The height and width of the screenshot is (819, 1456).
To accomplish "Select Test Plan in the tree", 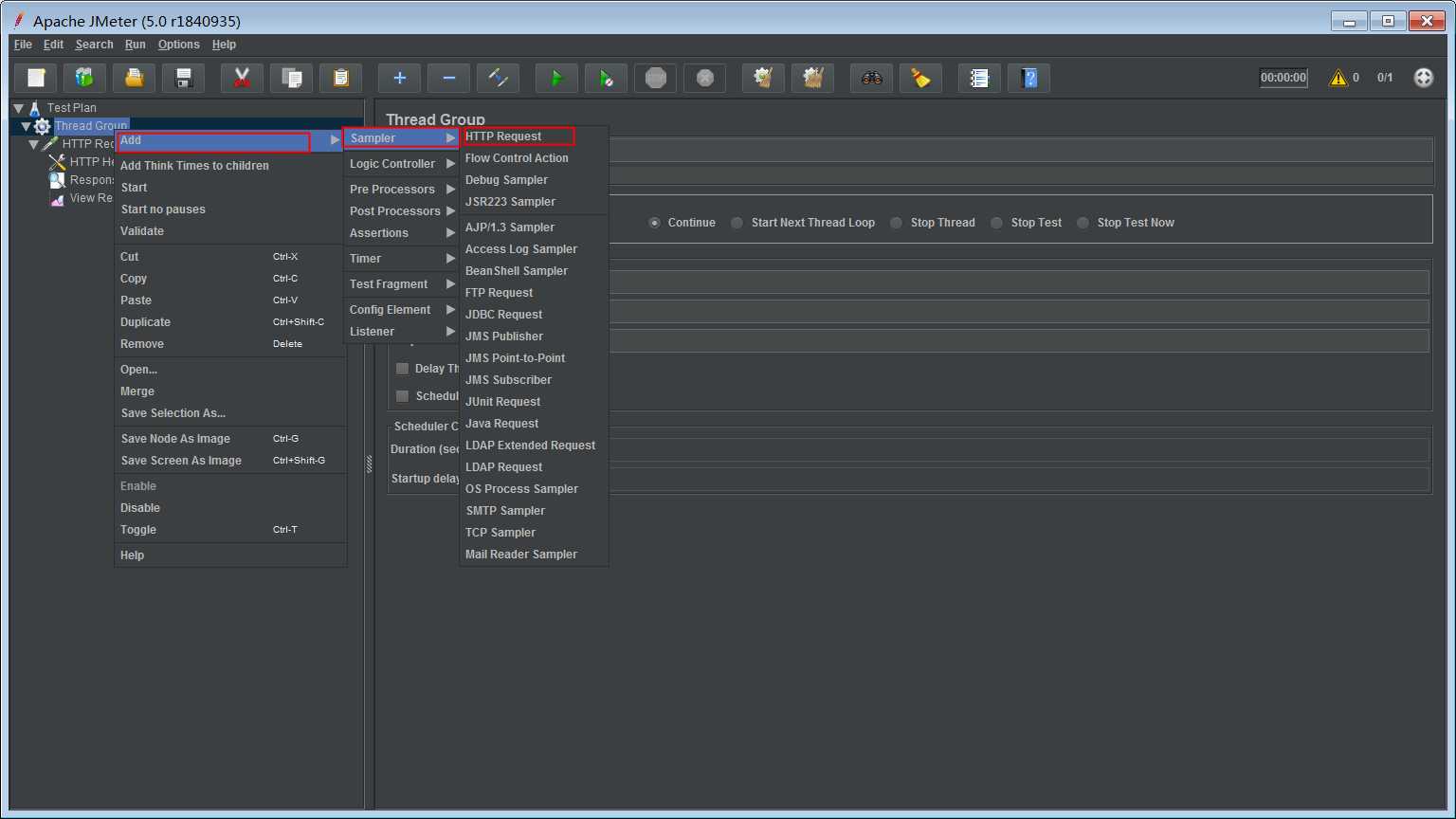I will coord(71,108).
